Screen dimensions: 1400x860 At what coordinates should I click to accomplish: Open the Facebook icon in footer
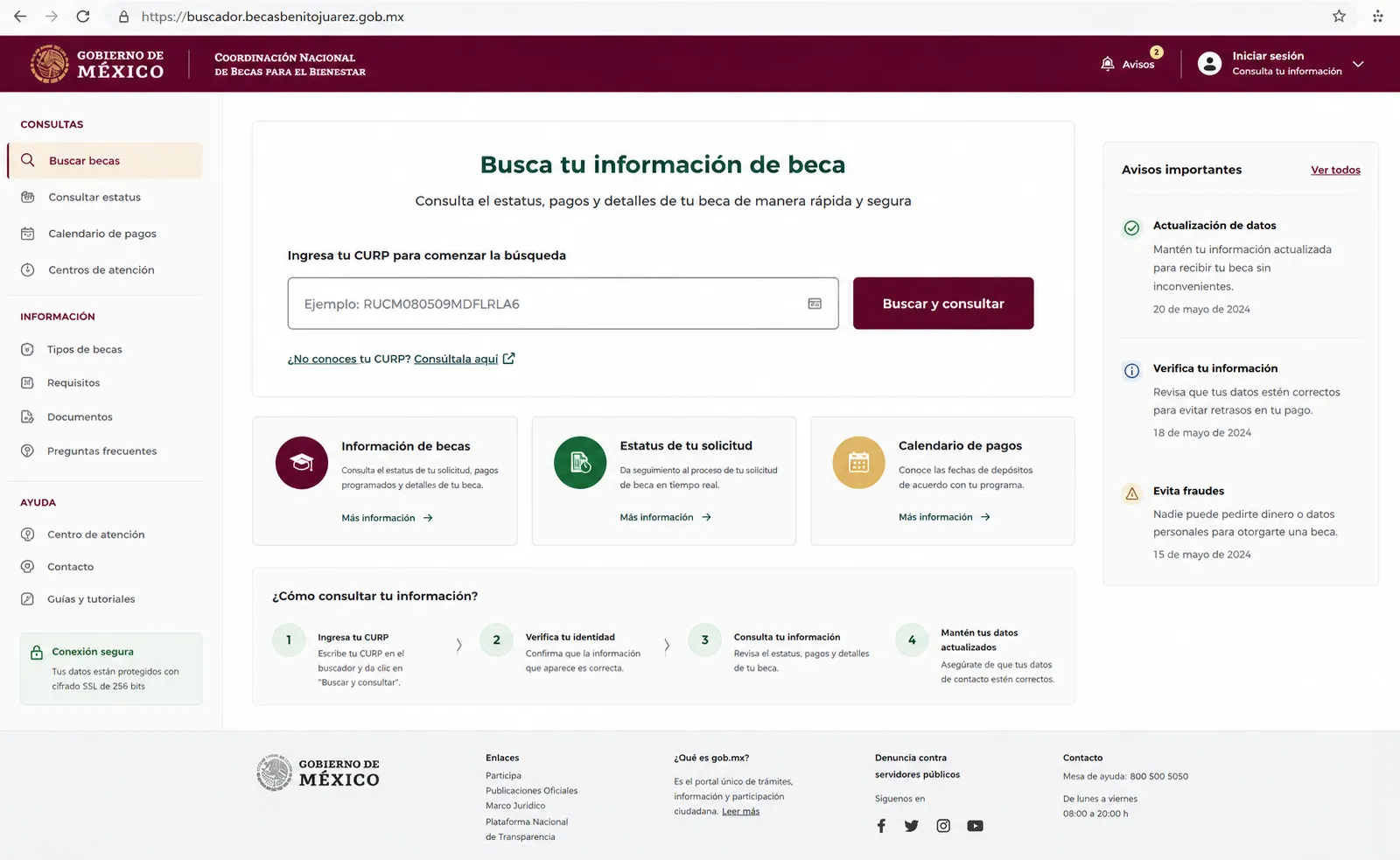coord(881,826)
